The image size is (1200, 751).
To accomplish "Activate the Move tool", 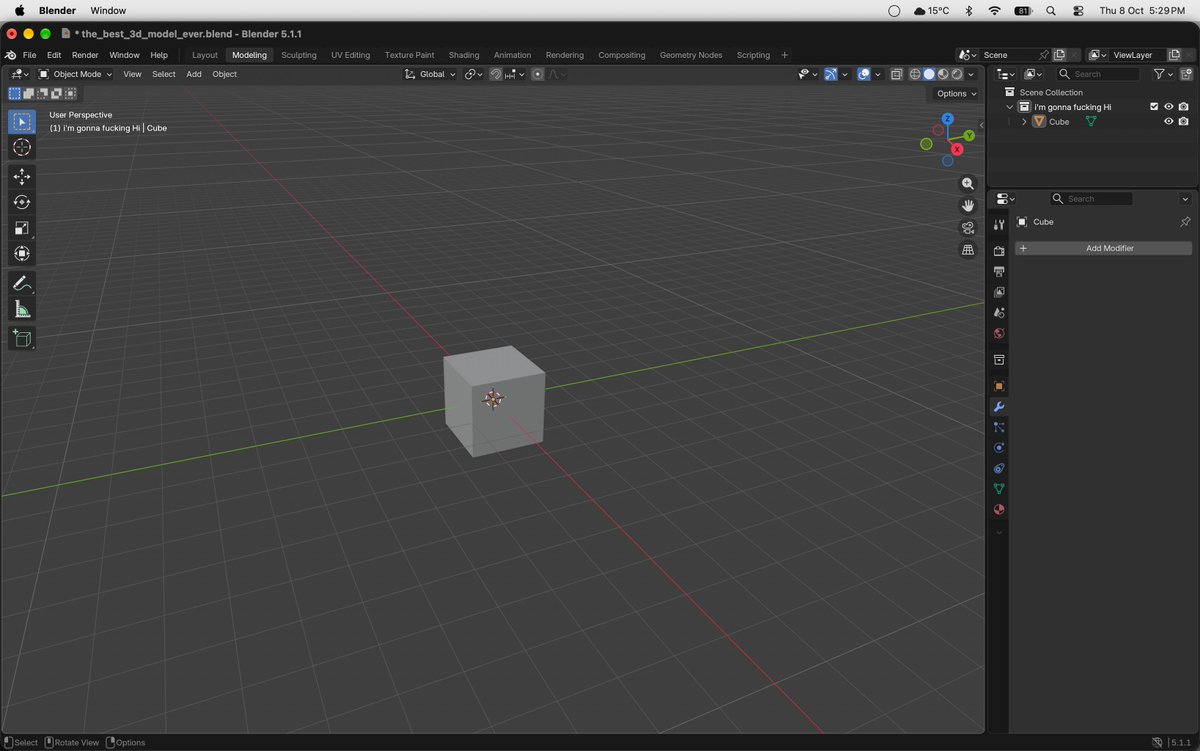I will 22,177.
